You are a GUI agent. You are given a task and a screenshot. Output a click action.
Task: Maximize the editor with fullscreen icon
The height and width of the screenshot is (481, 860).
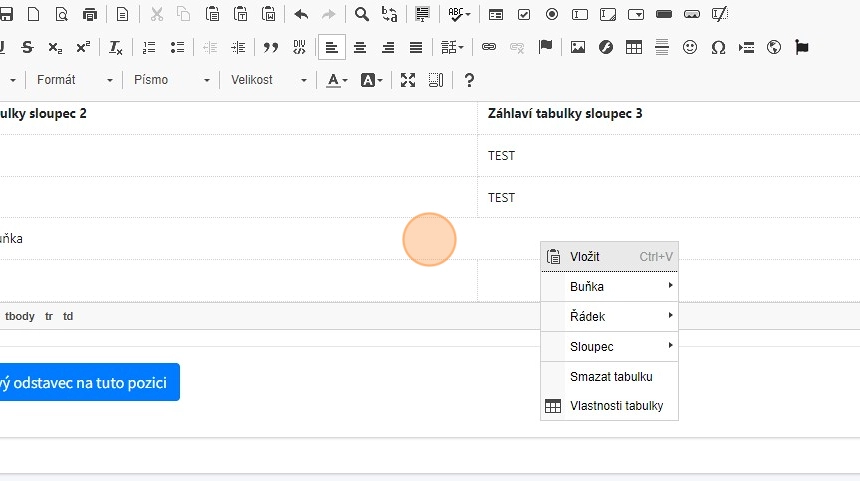[x=408, y=80]
